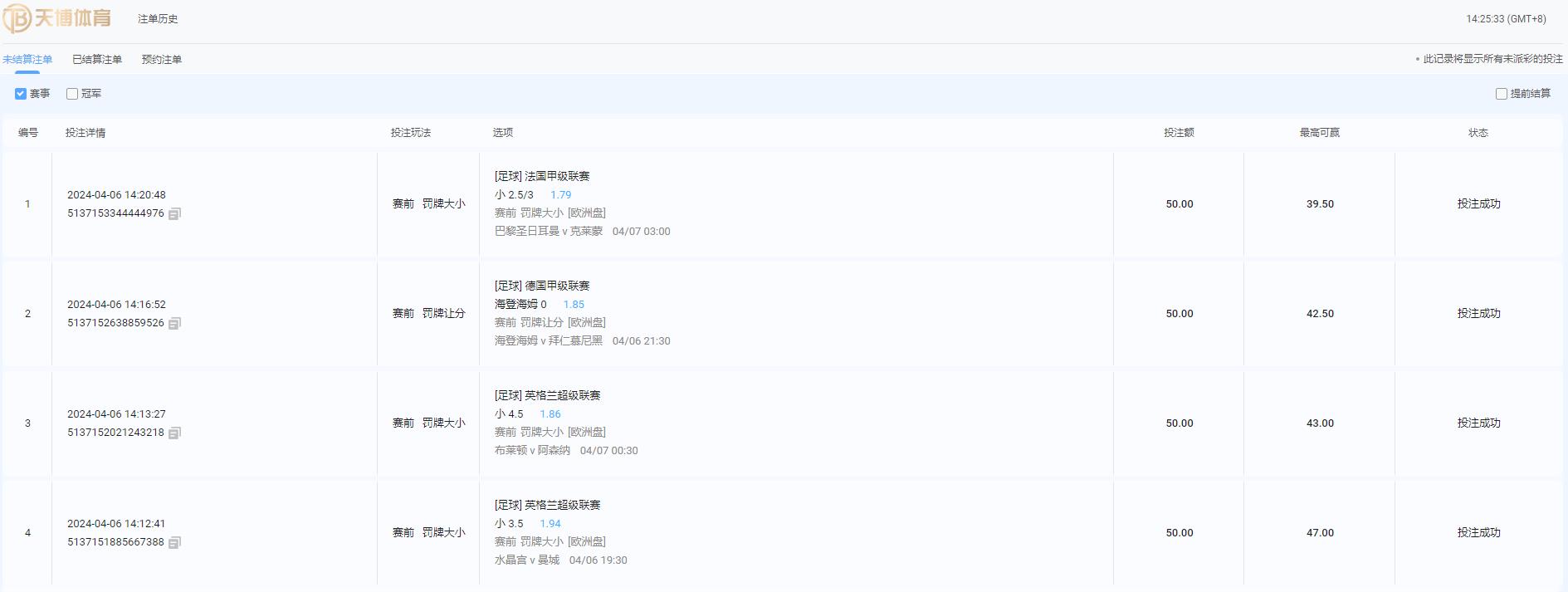
Task: Click the 投注玩法 column header
Action: (x=411, y=133)
